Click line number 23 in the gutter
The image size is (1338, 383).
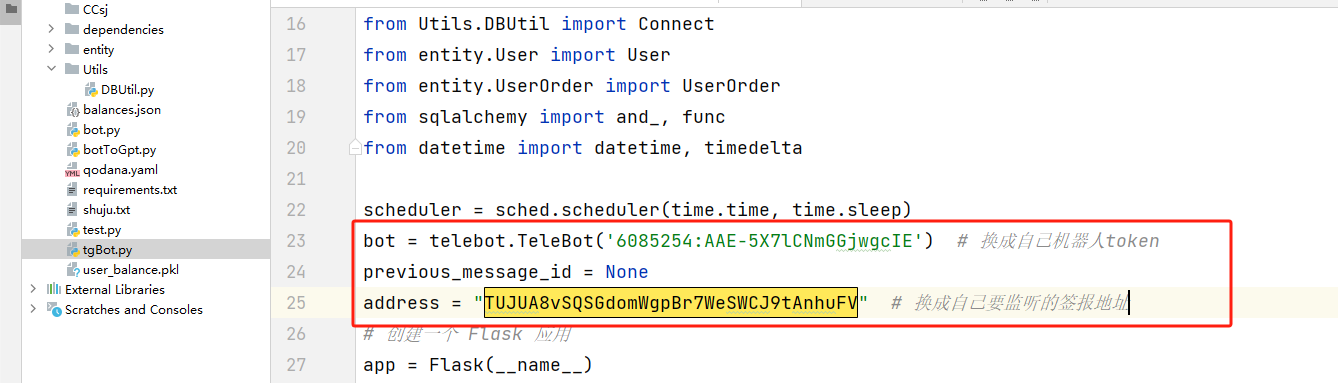pos(296,241)
